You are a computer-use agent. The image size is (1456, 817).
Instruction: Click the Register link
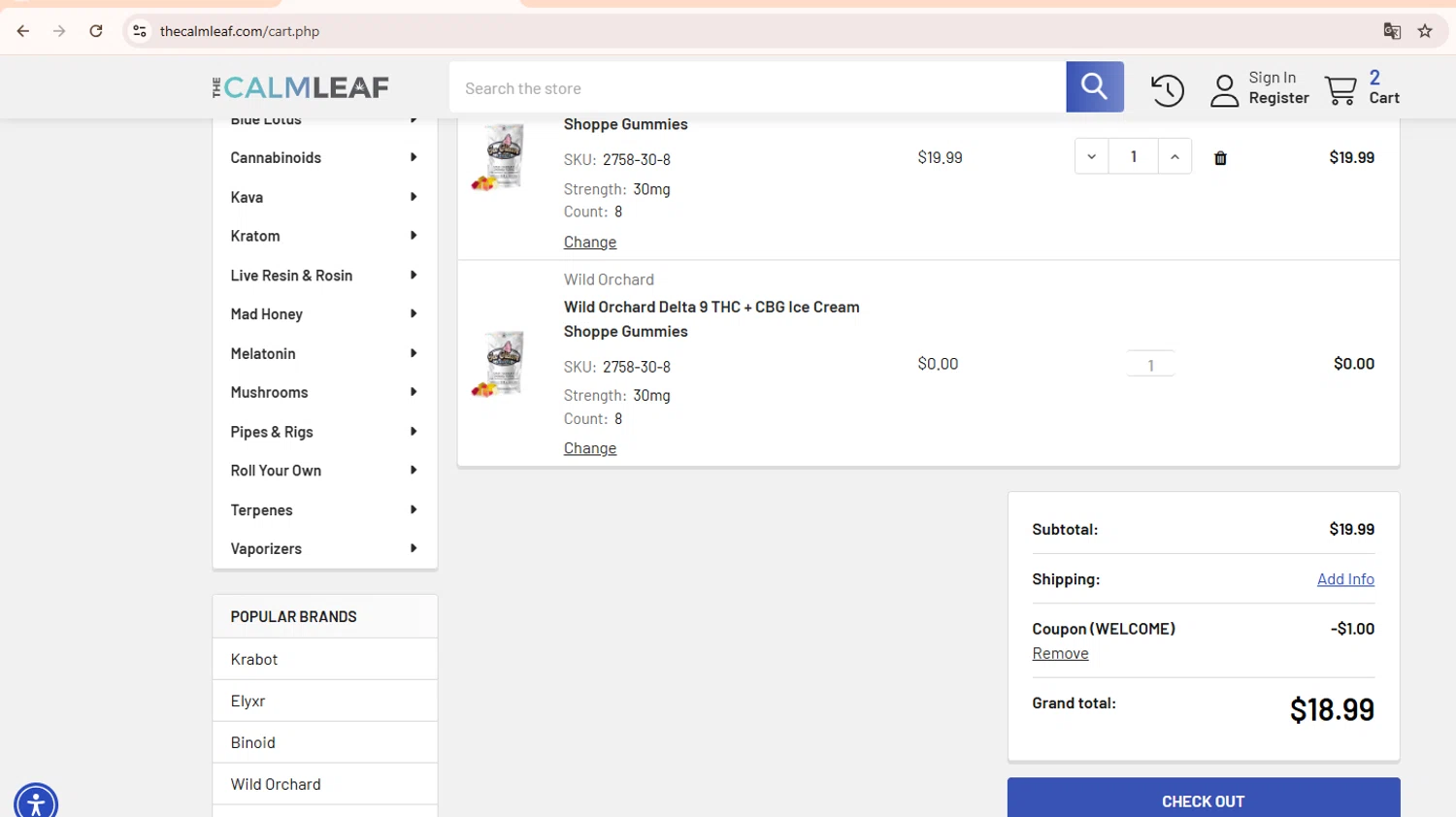[1278, 98]
